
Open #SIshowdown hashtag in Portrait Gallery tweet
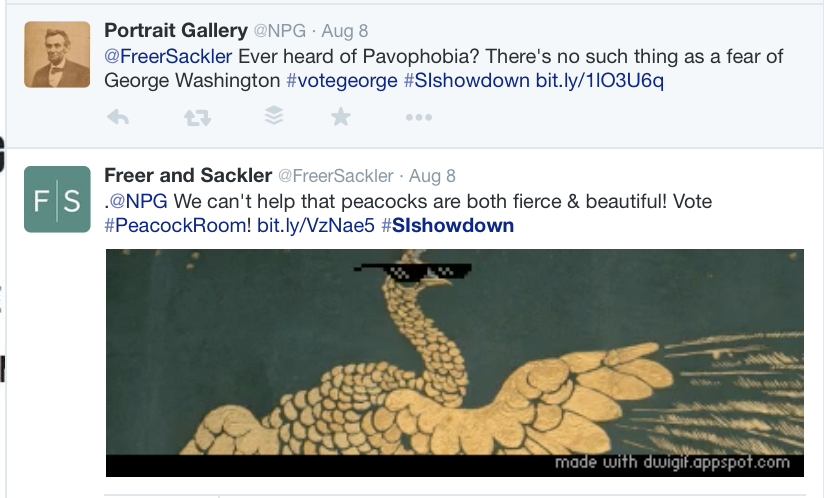point(465,80)
